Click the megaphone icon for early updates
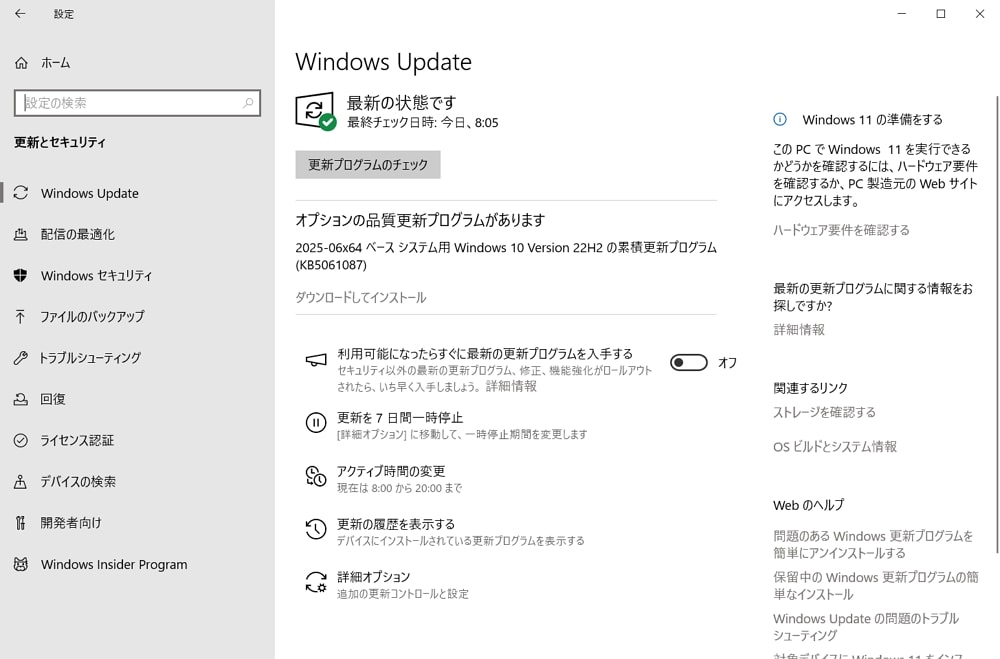This screenshot has width=1000, height=659. 316,360
